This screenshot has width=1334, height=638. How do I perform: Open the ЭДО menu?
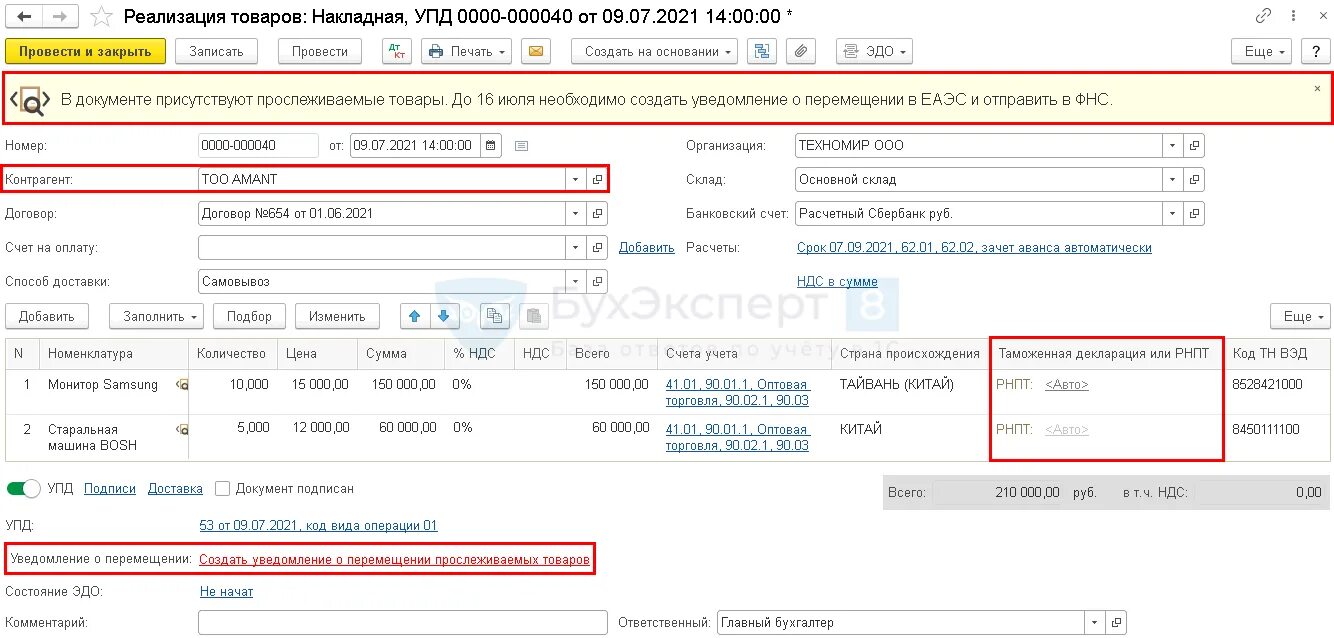(x=875, y=51)
